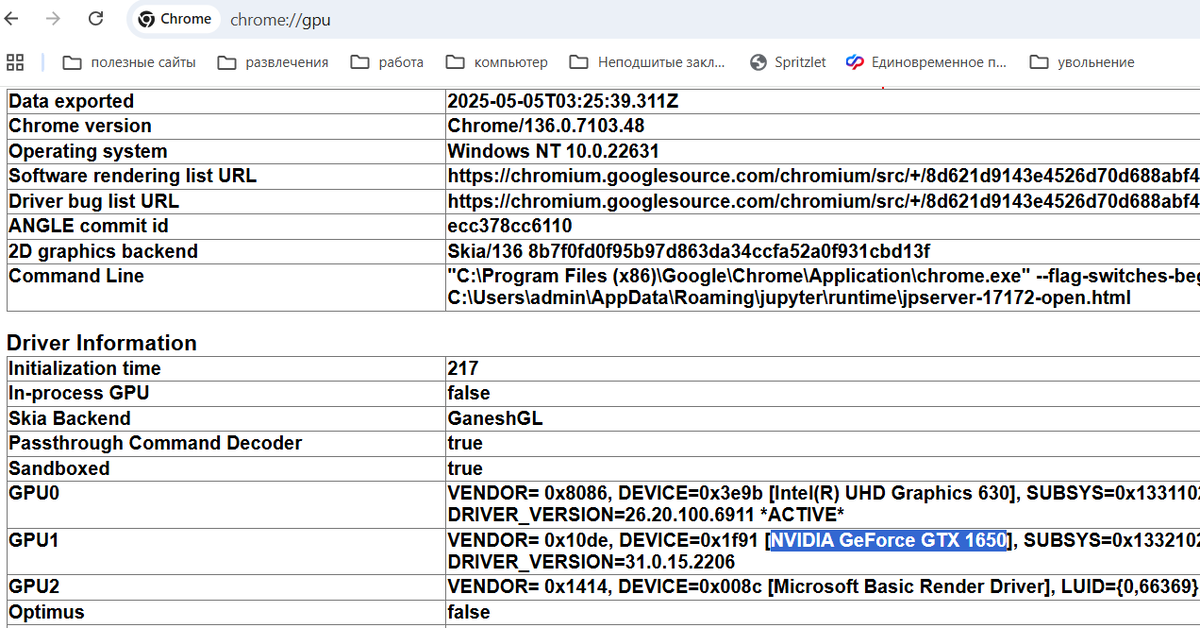Click the timestamp 2025-05-05T03:25:39.311Z
Image resolution: width=1200 pixels, height=628 pixels.
click(563, 101)
